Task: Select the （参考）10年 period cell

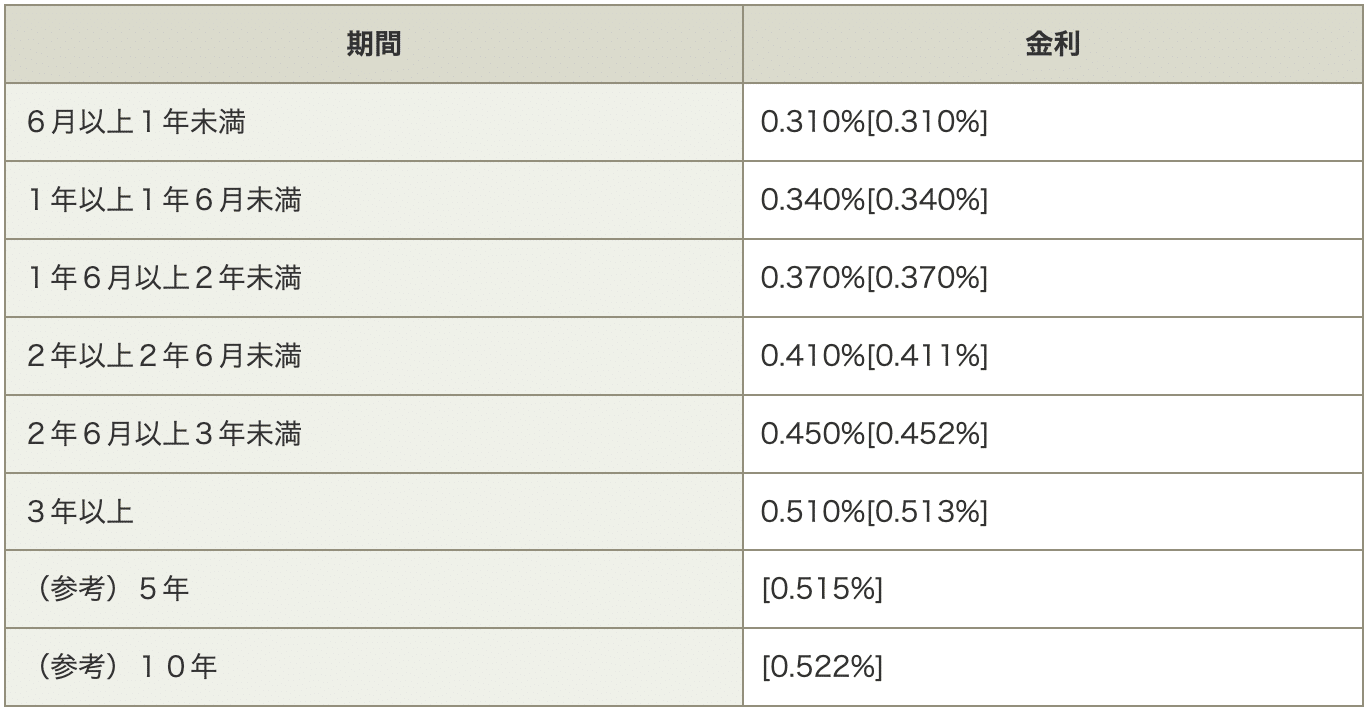Action: (x=123, y=667)
